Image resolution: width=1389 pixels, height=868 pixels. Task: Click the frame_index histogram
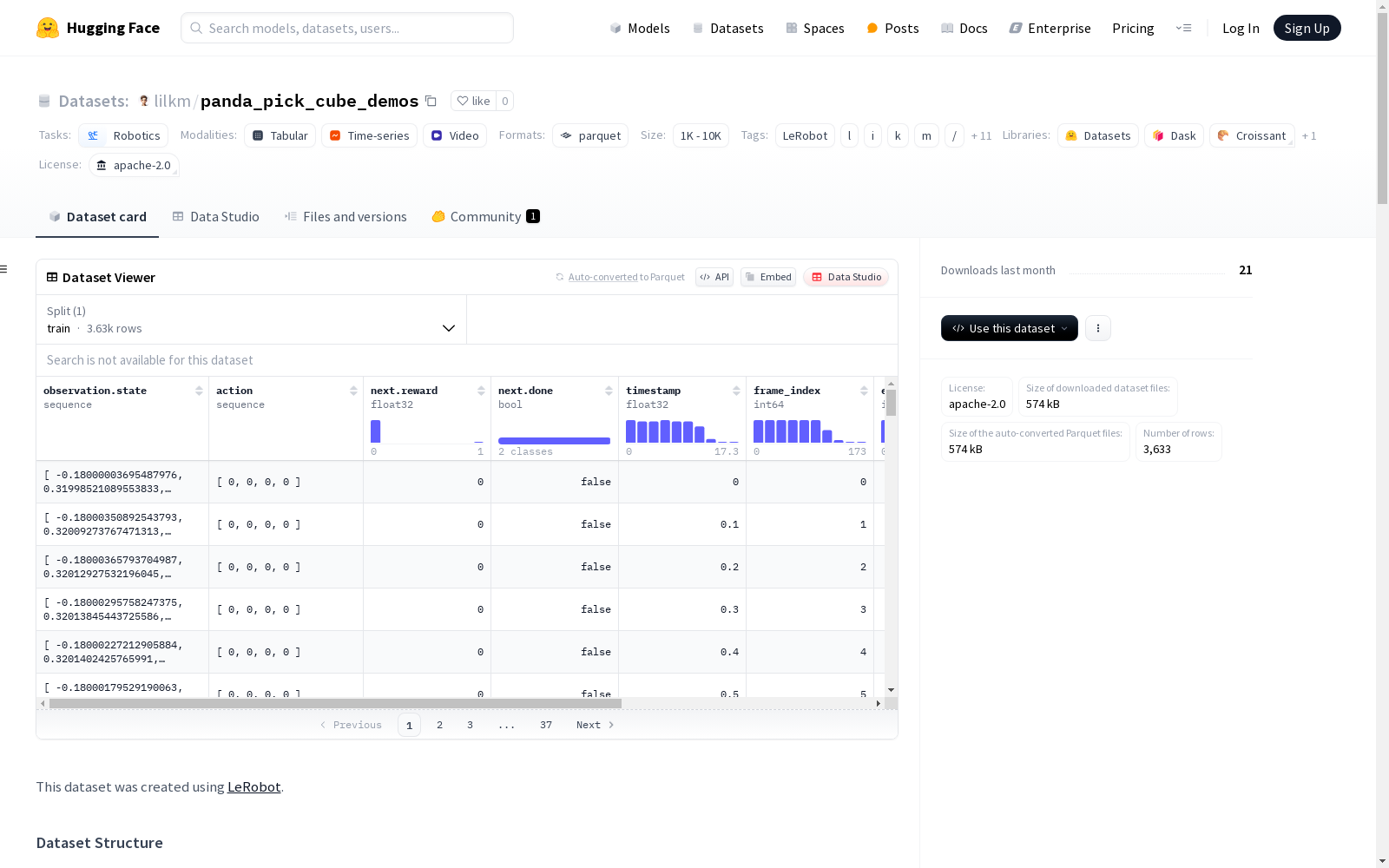(809, 431)
